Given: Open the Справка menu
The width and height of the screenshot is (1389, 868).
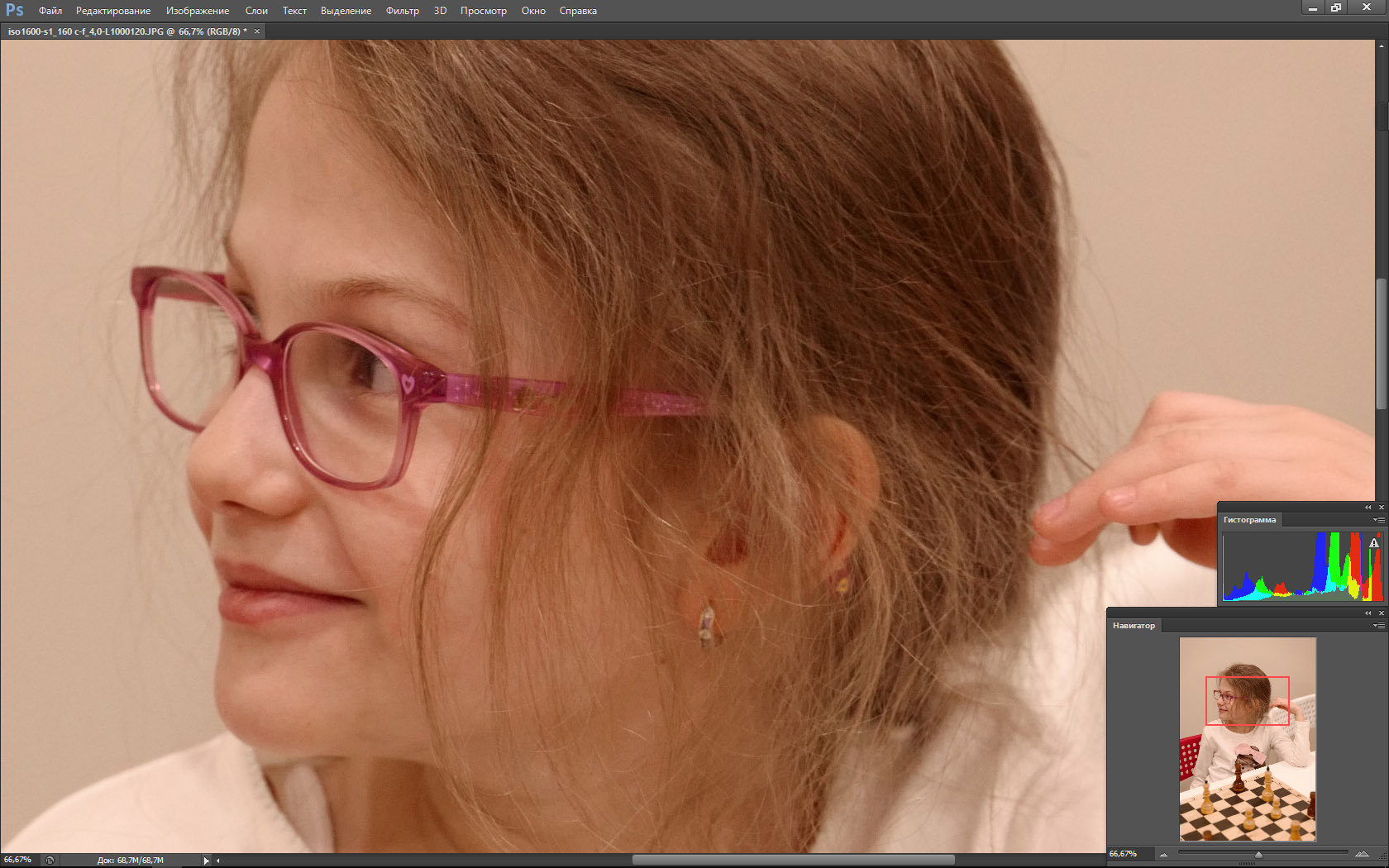Looking at the screenshot, I should coord(578,11).
